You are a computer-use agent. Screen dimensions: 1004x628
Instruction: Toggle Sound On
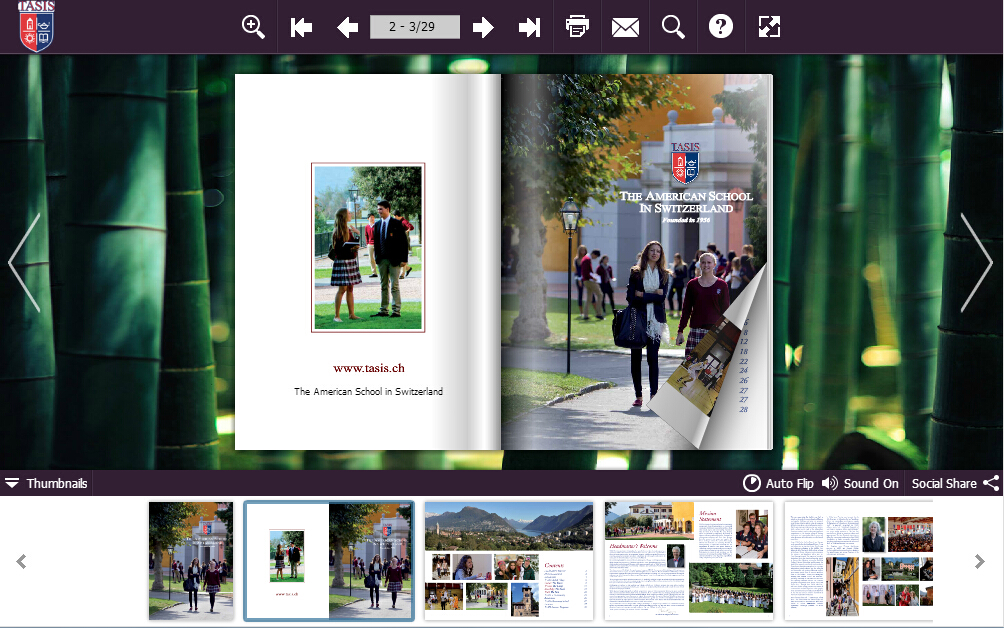860,483
